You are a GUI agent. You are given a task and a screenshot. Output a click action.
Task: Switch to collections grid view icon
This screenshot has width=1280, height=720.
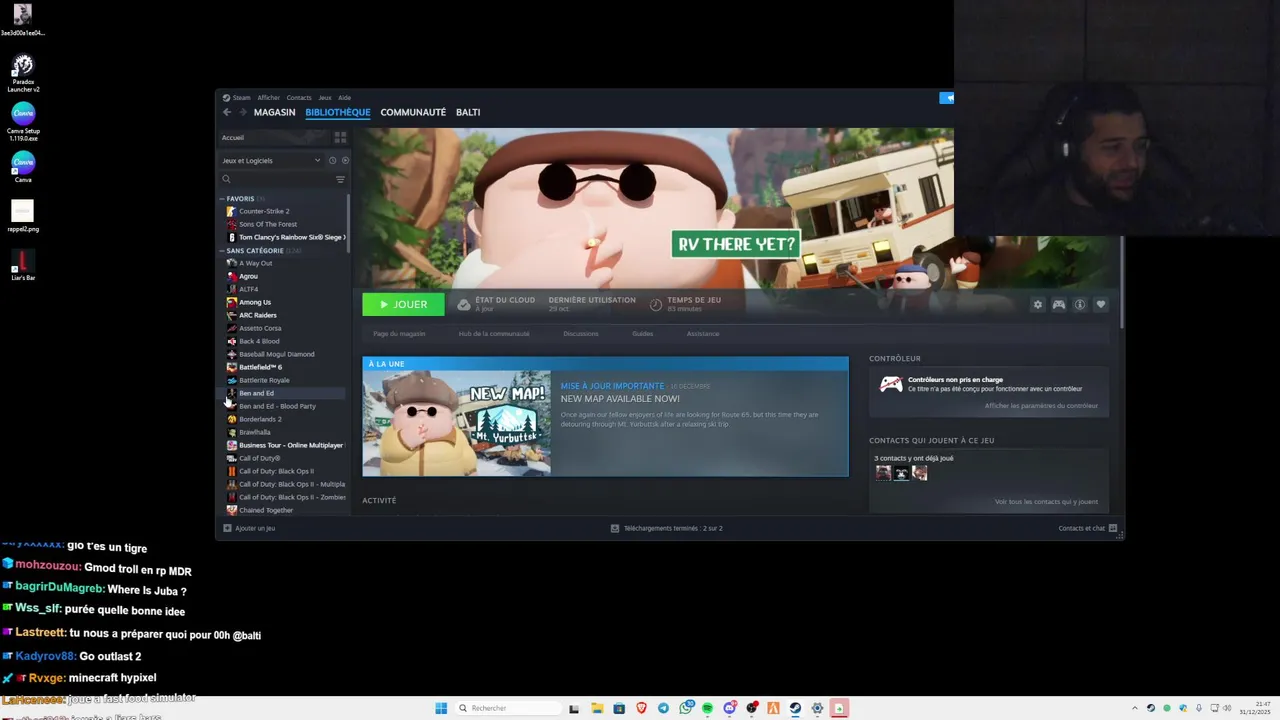pyautogui.click(x=340, y=137)
